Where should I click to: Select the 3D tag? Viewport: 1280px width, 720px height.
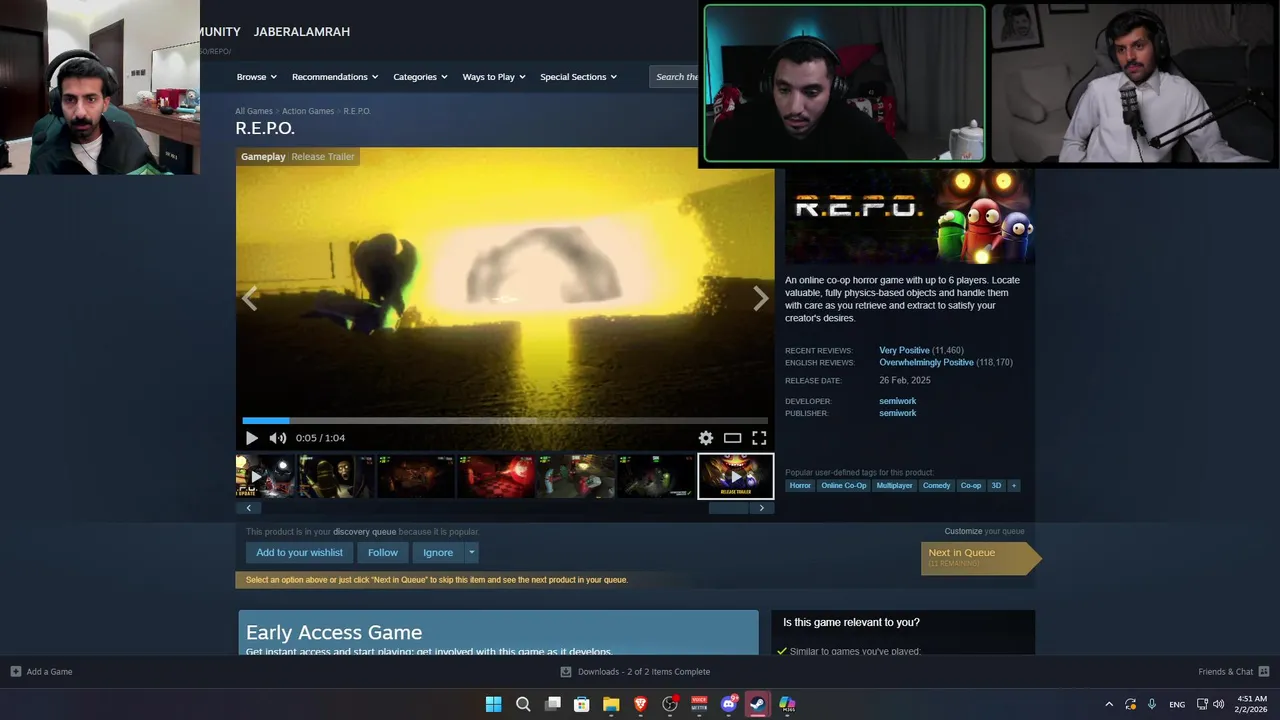[x=995, y=486]
